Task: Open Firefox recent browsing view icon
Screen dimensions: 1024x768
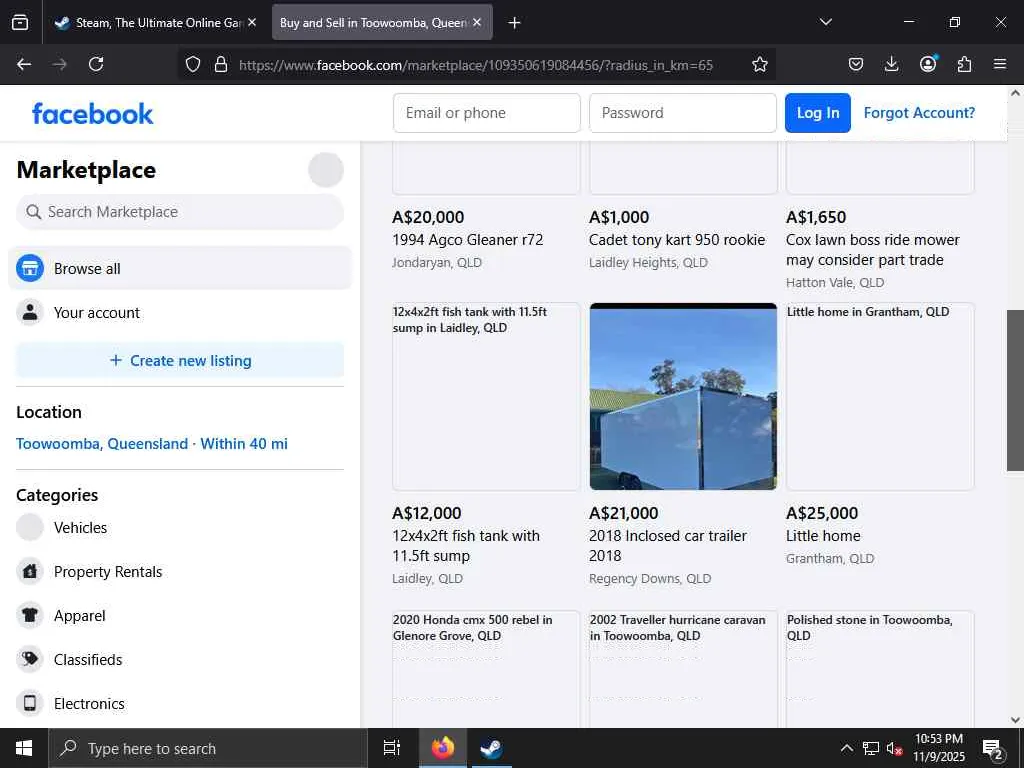Action: (x=20, y=22)
